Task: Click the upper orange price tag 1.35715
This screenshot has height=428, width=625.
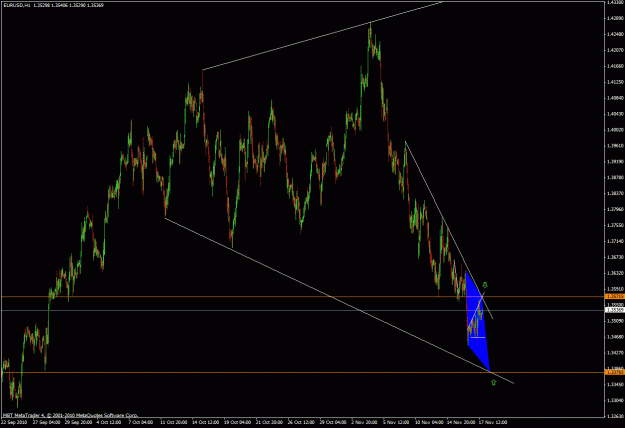Action: pos(615,296)
